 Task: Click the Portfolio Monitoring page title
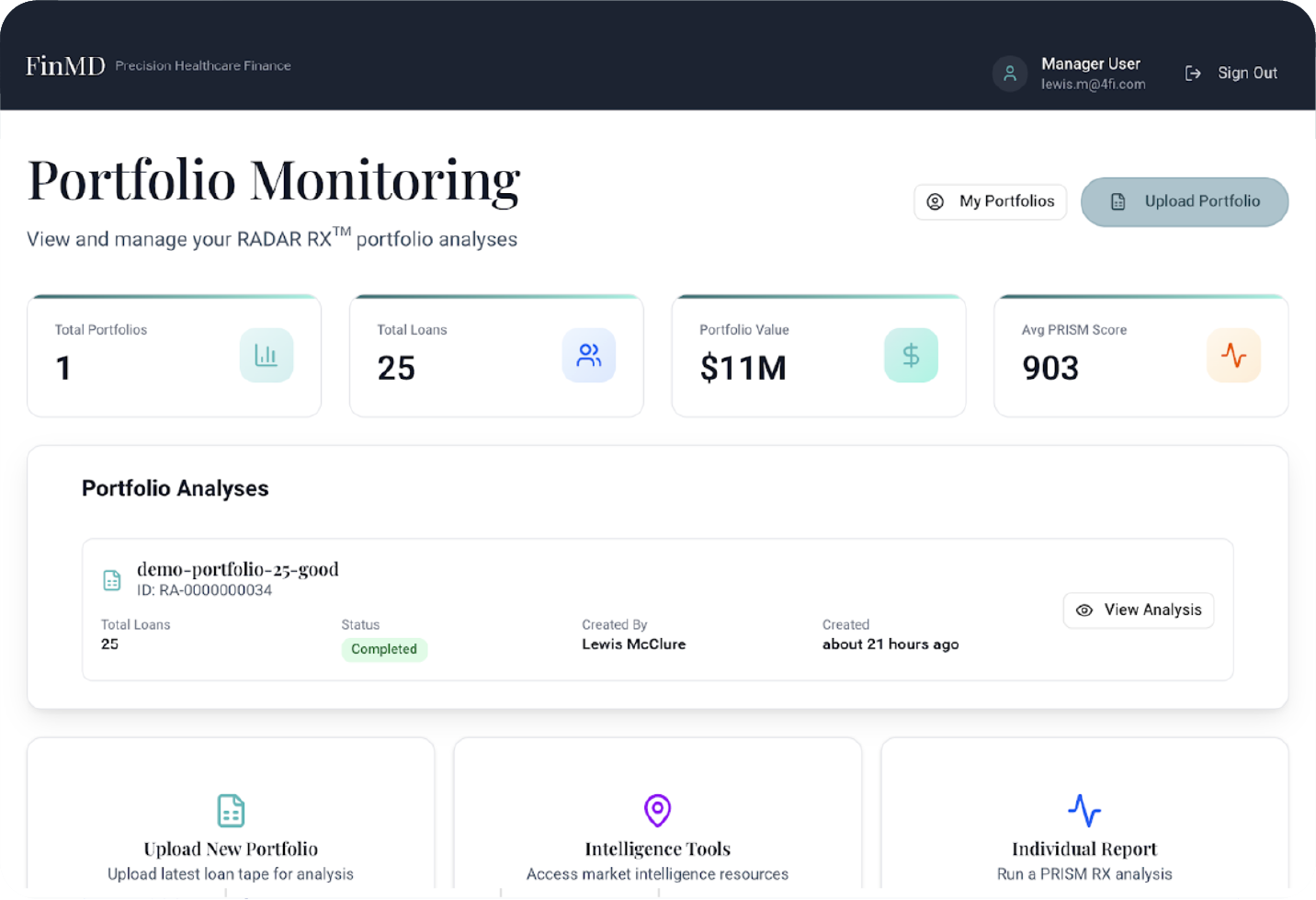274,181
